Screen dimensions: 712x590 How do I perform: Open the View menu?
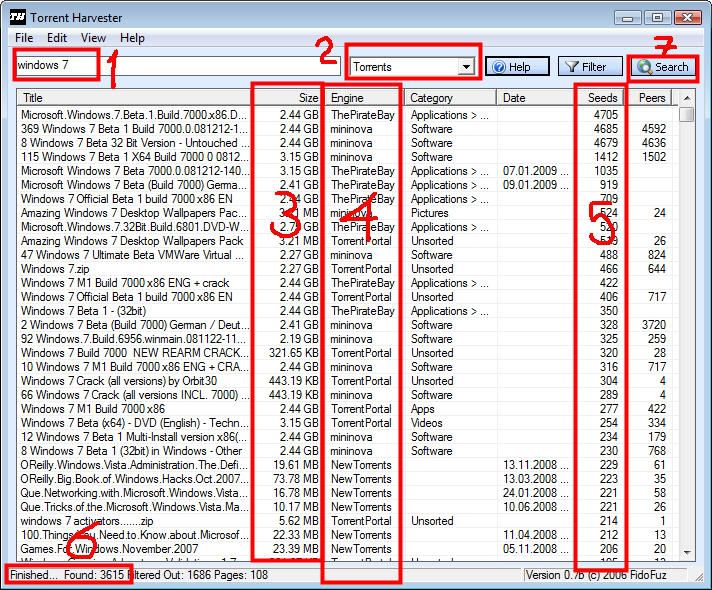click(93, 38)
